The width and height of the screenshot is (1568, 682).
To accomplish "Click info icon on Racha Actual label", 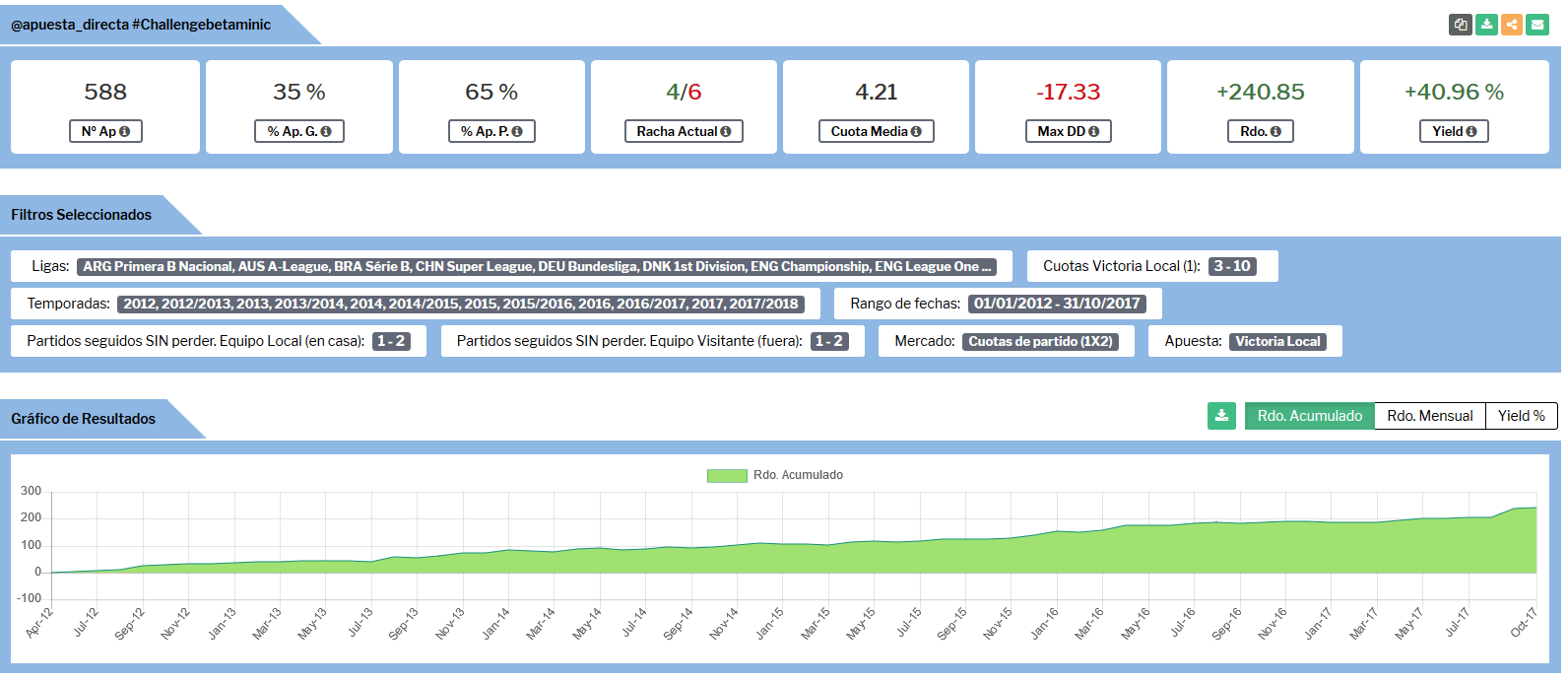I will tap(726, 132).
